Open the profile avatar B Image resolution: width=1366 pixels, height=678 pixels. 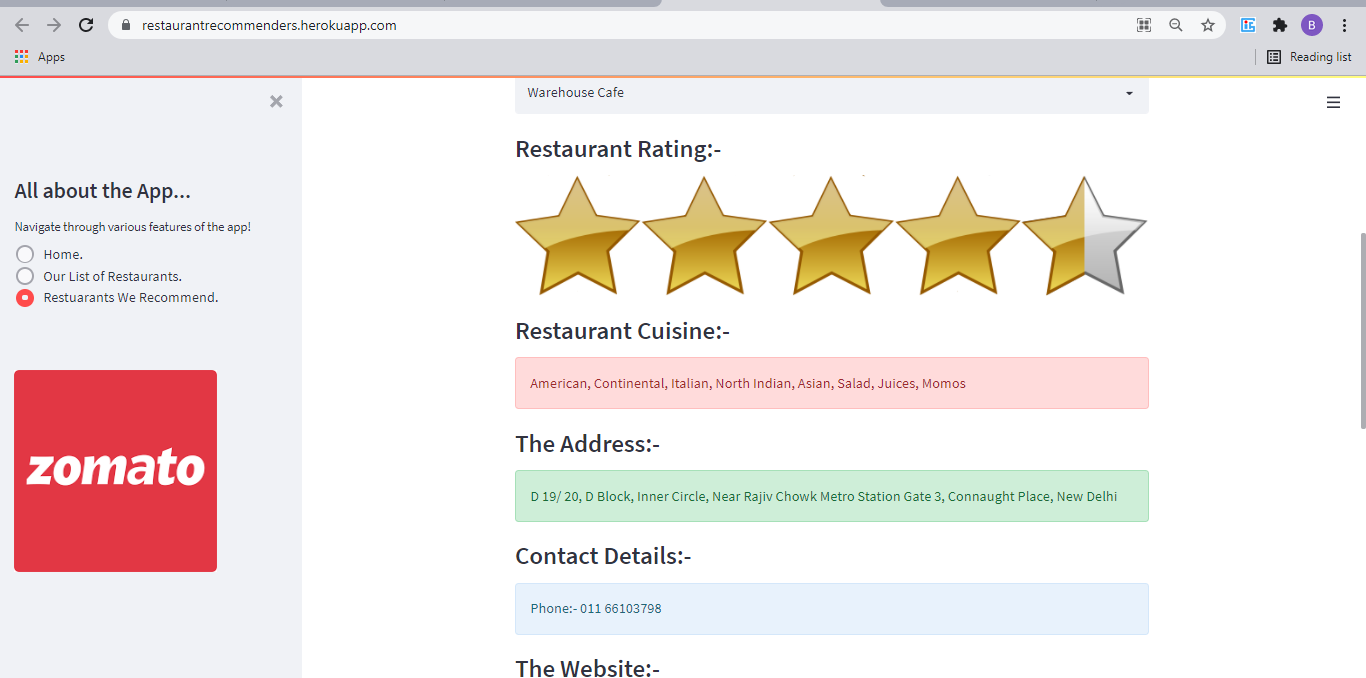click(x=1312, y=25)
